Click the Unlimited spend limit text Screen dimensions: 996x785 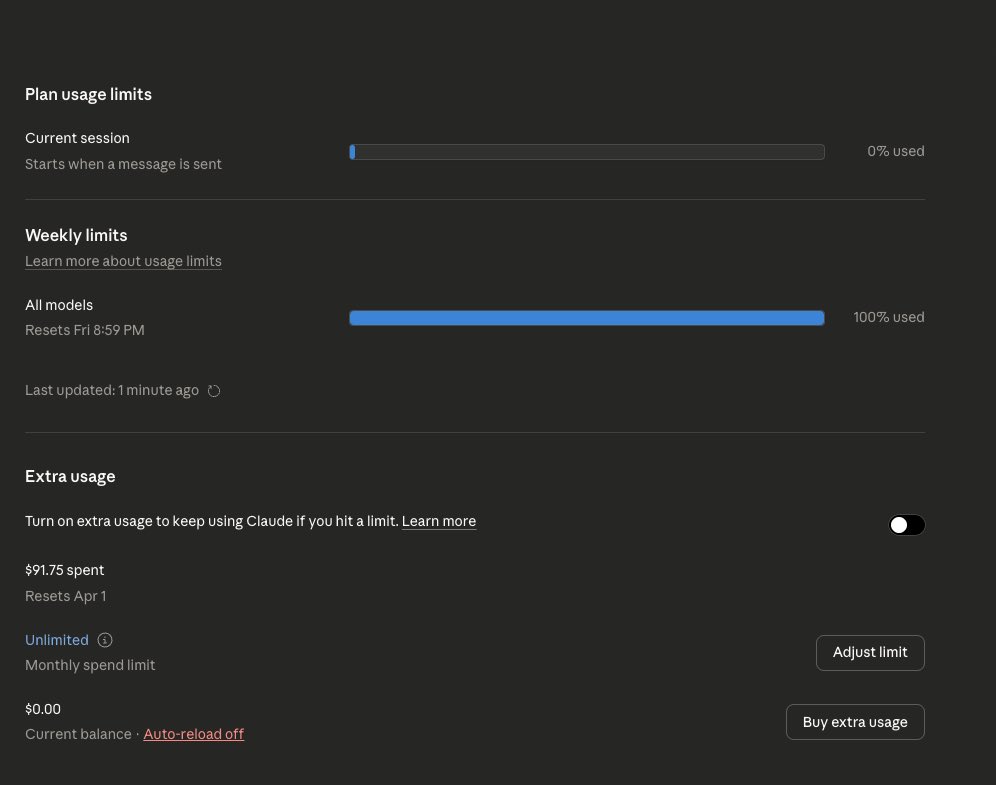(x=57, y=640)
